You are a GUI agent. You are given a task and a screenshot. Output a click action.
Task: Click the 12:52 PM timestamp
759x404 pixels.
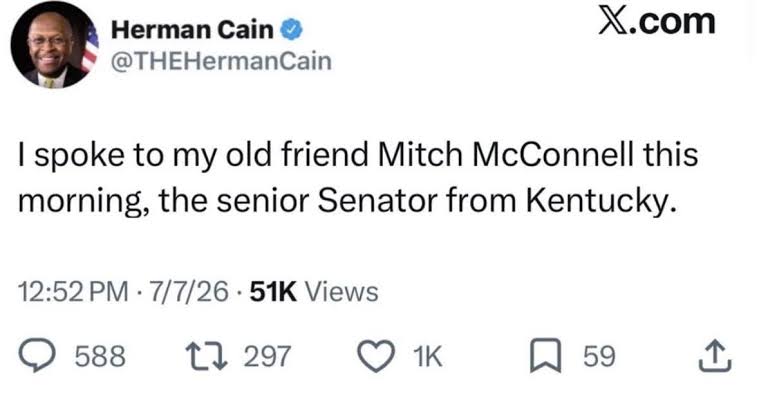point(74,292)
